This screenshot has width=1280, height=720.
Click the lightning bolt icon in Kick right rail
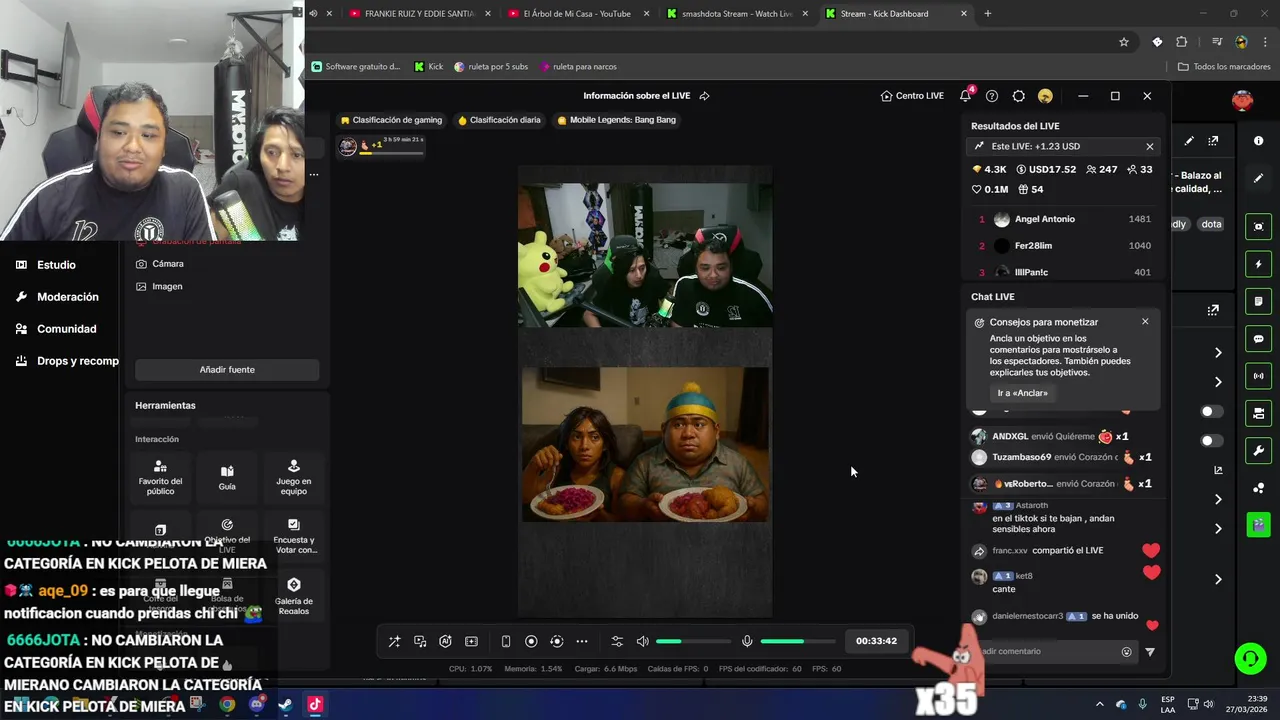tap(1259, 265)
